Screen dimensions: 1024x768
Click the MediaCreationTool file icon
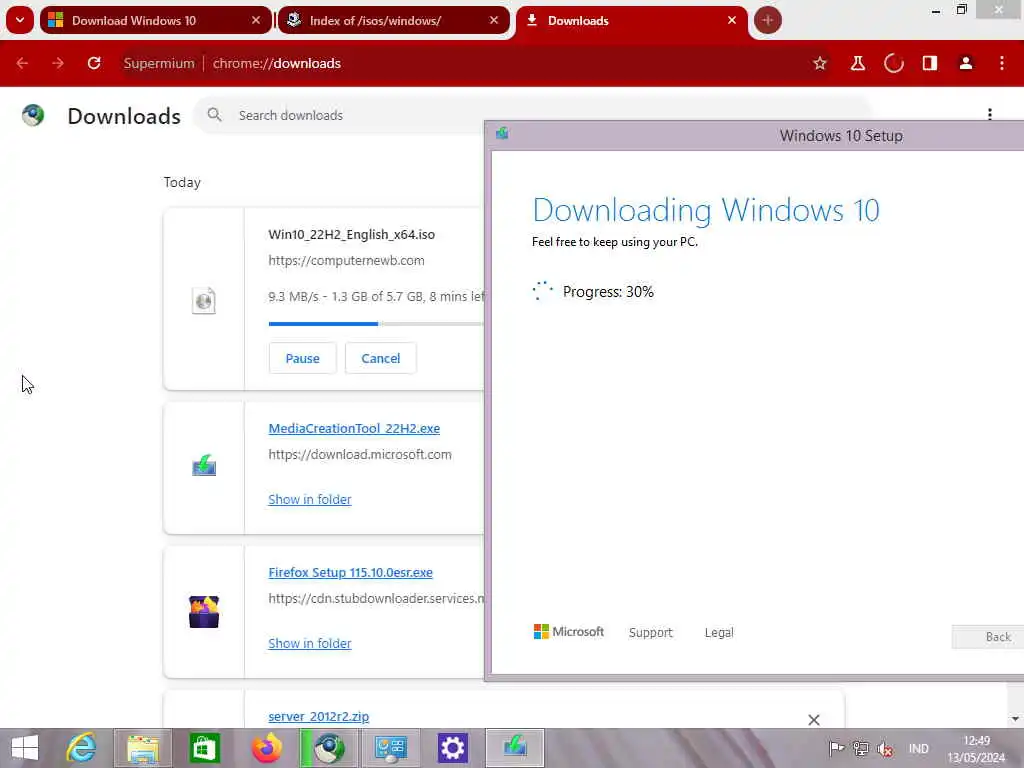pos(204,465)
